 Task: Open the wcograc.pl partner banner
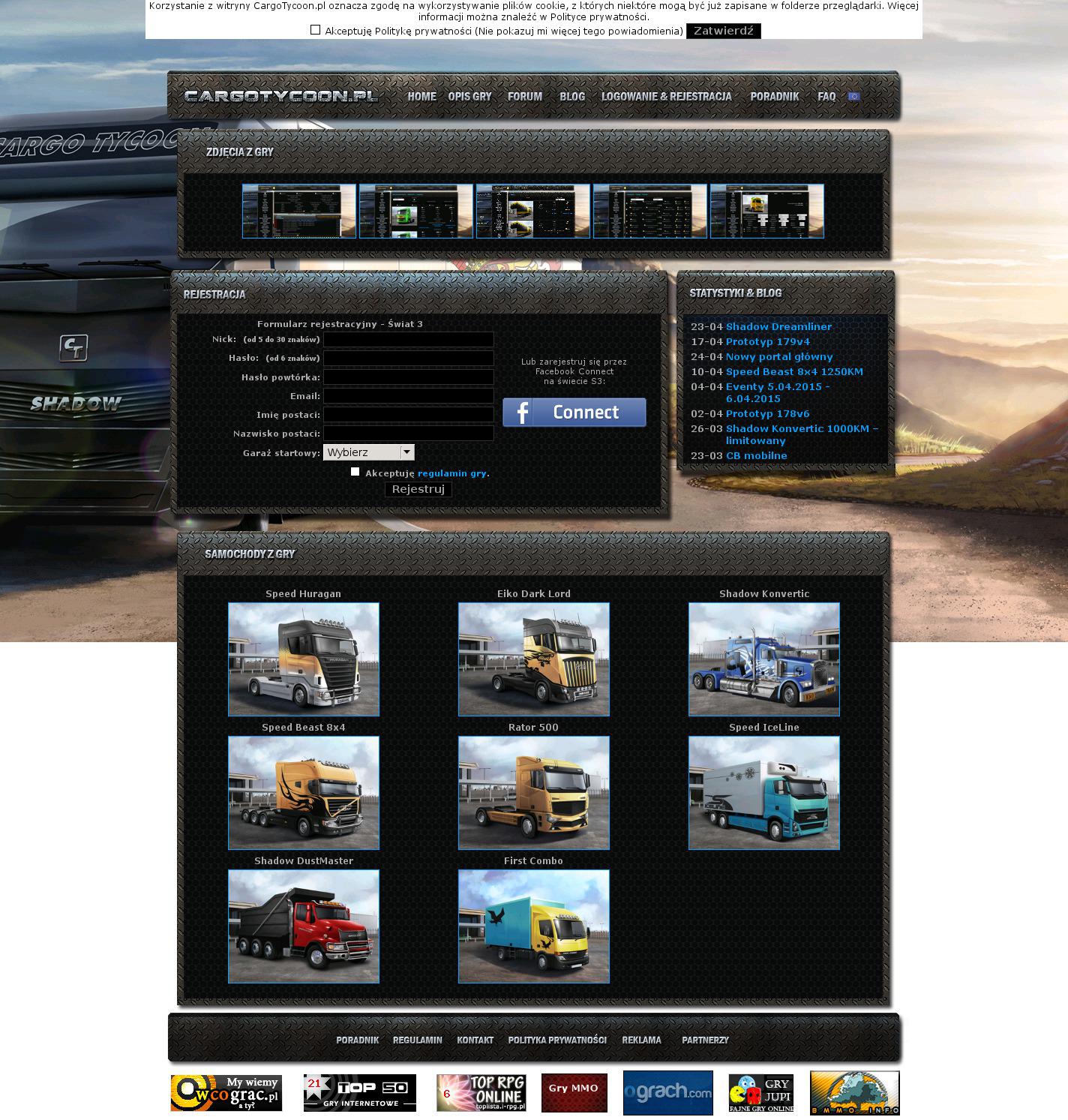[226, 1092]
